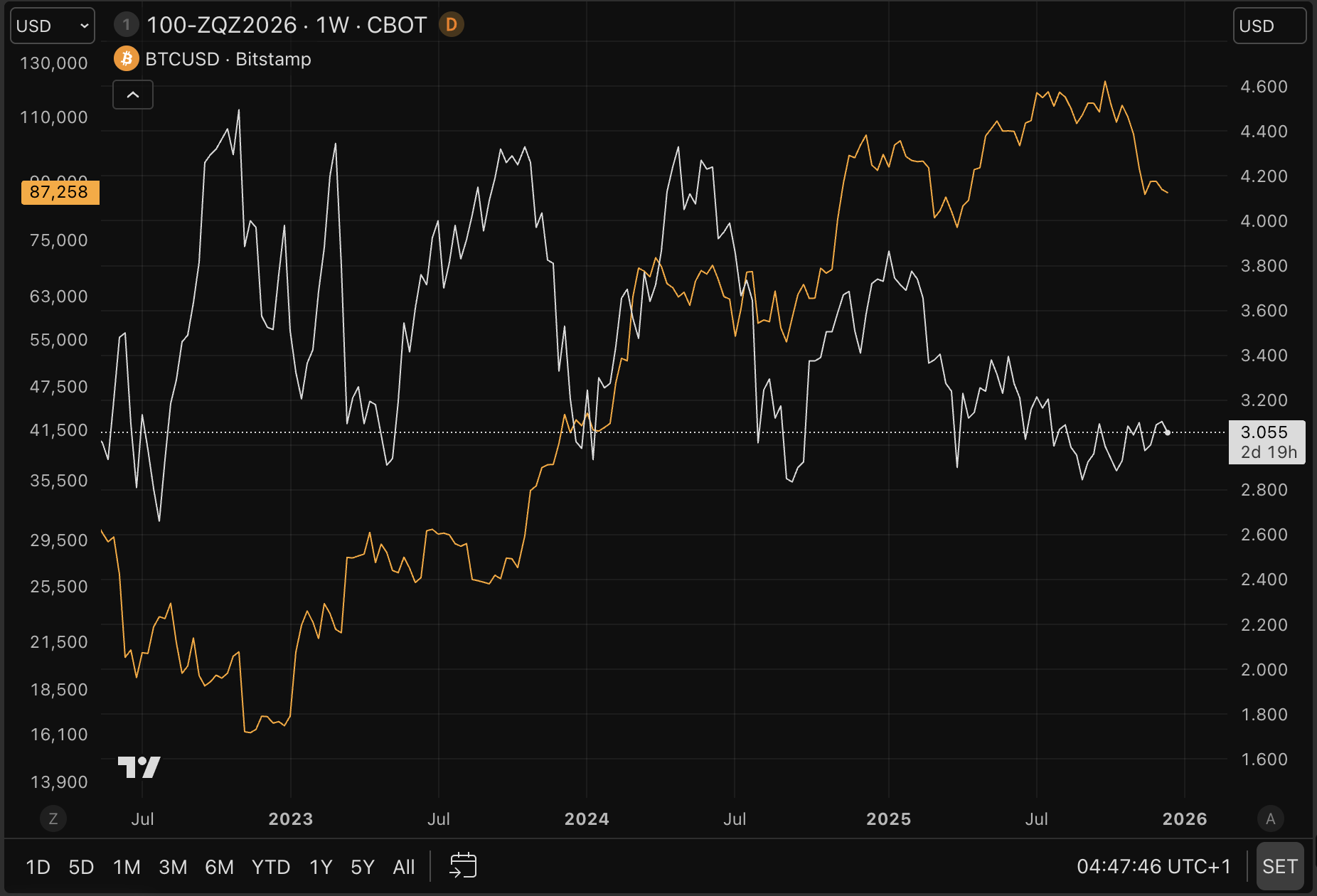Image resolution: width=1317 pixels, height=896 pixels.
Task: Collapse the legend with the chevron-up button
Action: tap(133, 95)
